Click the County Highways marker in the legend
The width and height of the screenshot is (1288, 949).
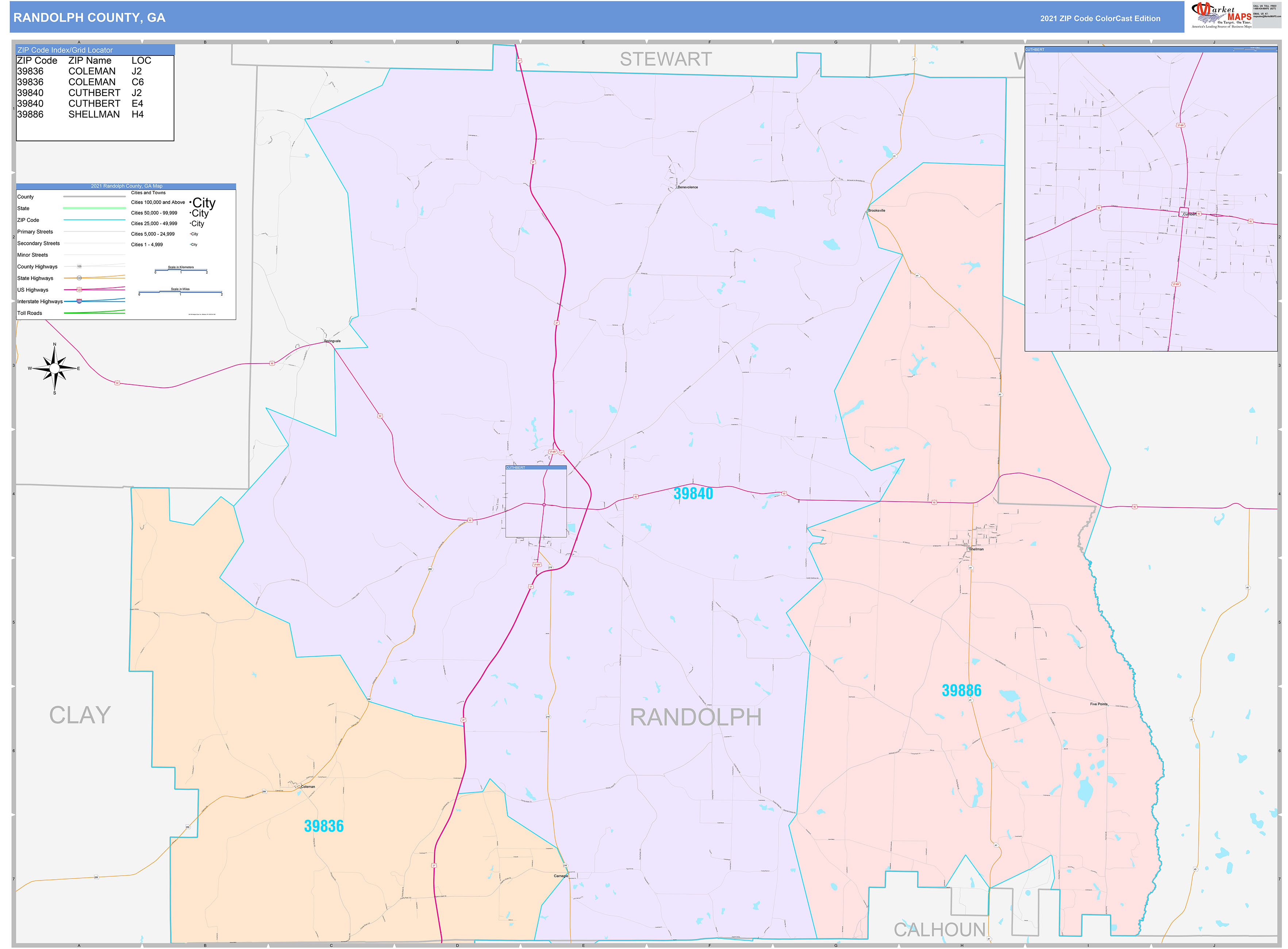tap(79, 266)
